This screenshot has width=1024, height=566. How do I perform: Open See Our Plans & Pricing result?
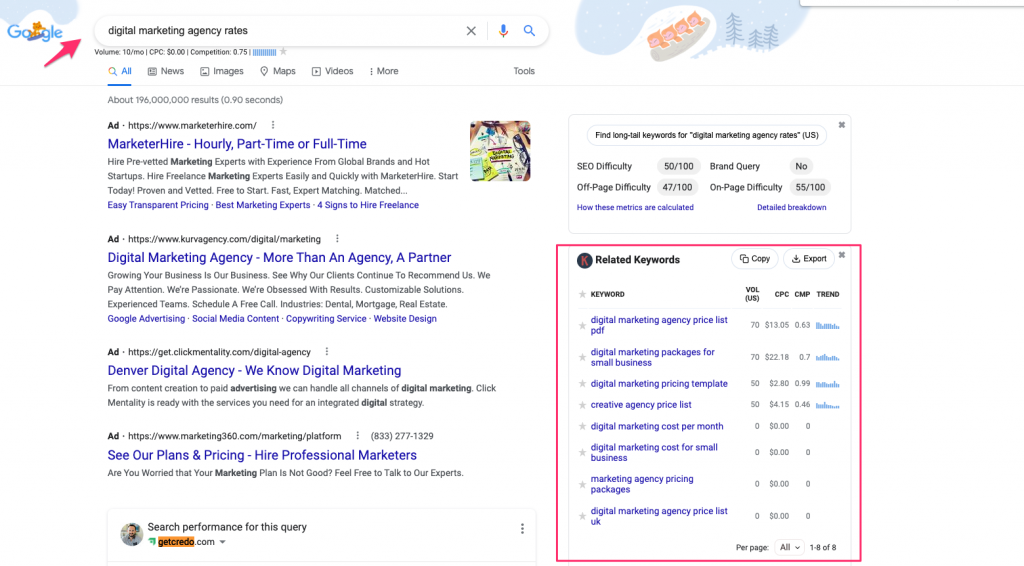point(262,455)
